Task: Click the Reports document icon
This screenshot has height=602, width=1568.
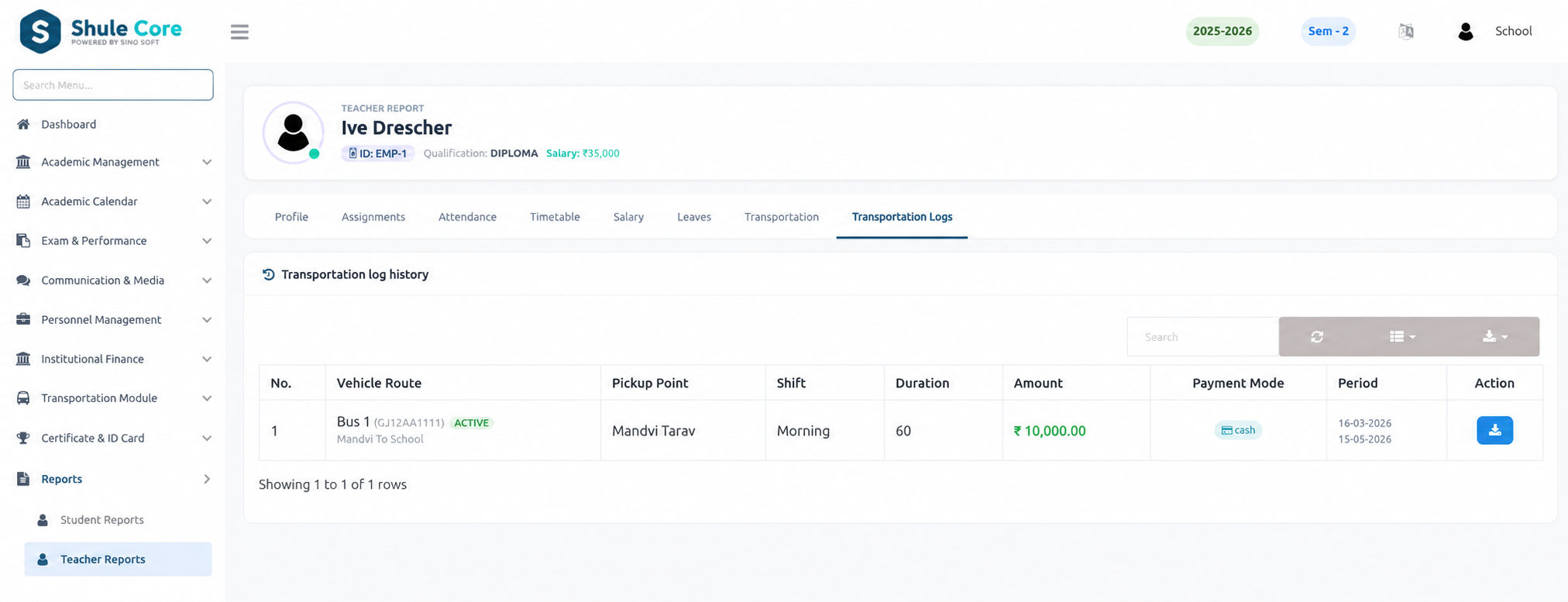Action: (x=23, y=479)
